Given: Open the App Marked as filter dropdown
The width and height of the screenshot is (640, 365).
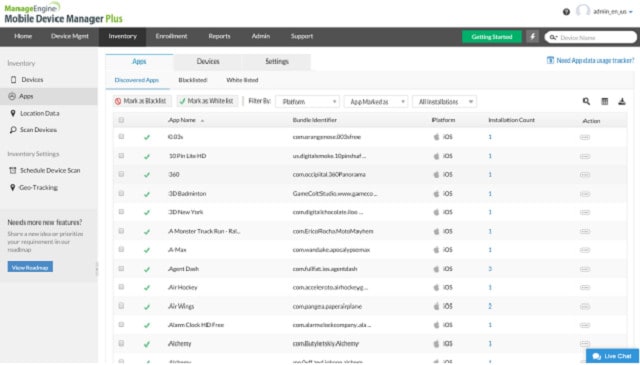Looking at the screenshot, I should click(376, 102).
